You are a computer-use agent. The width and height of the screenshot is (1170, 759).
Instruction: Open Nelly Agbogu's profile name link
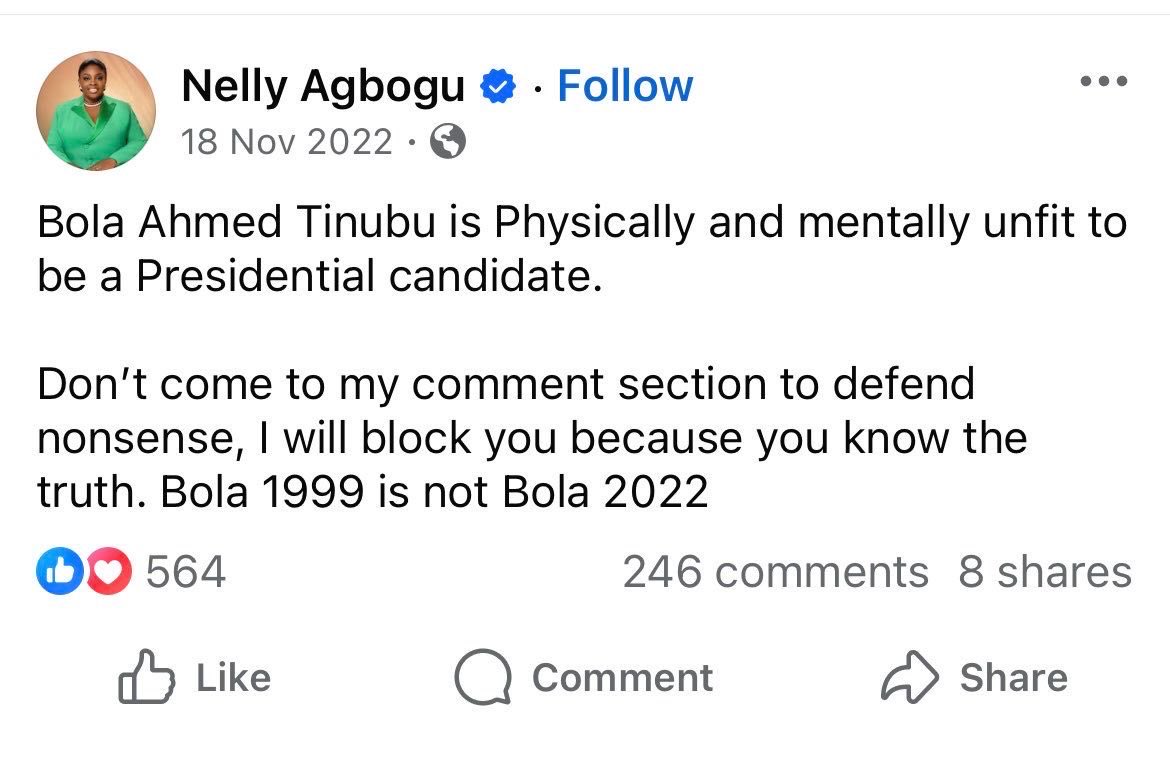(x=323, y=88)
